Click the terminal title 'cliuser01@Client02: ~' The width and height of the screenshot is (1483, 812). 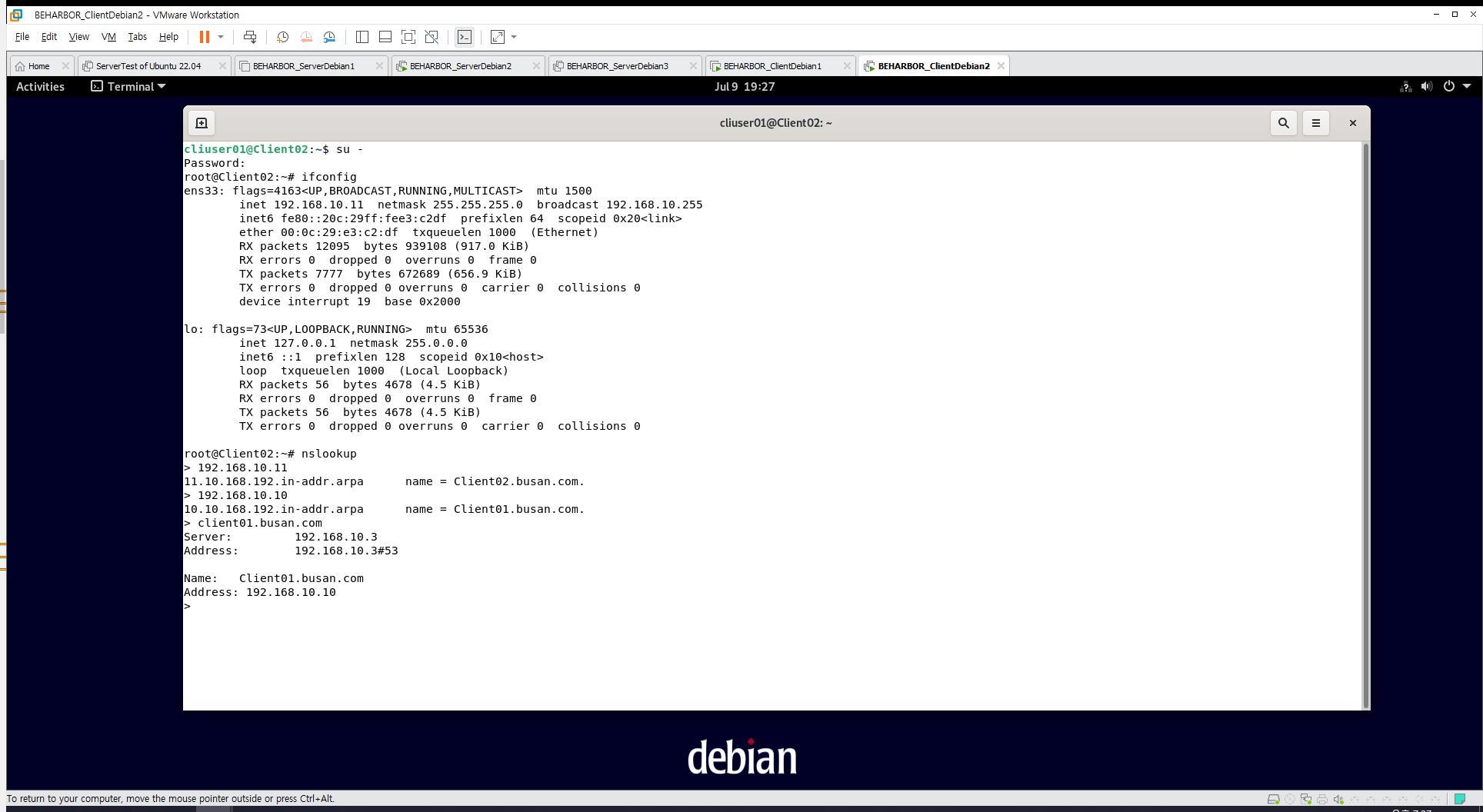click(775, 123)
